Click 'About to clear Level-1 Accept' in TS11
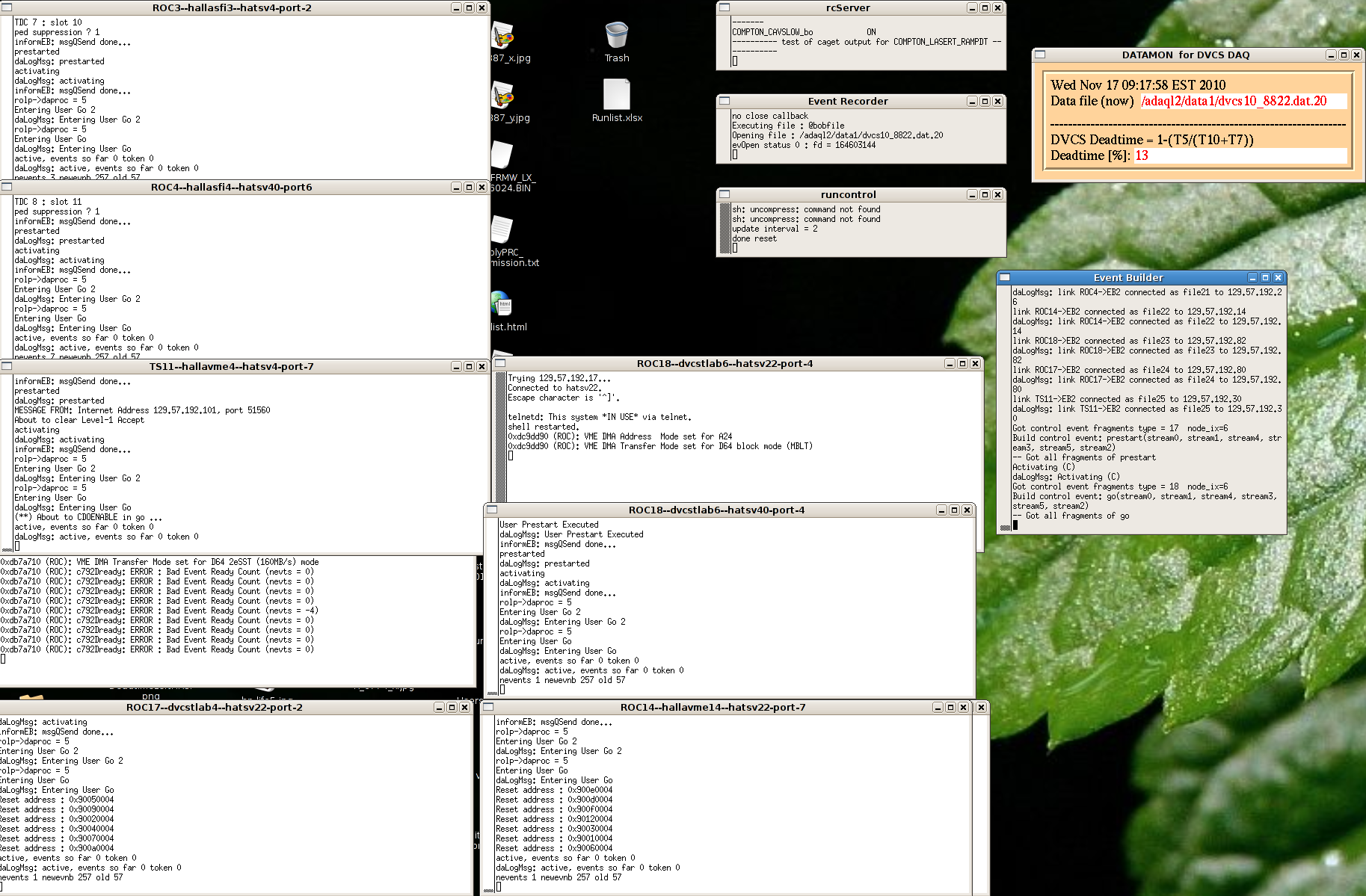This screenshot has width=1366, height=896. click(x=79, y=420)
